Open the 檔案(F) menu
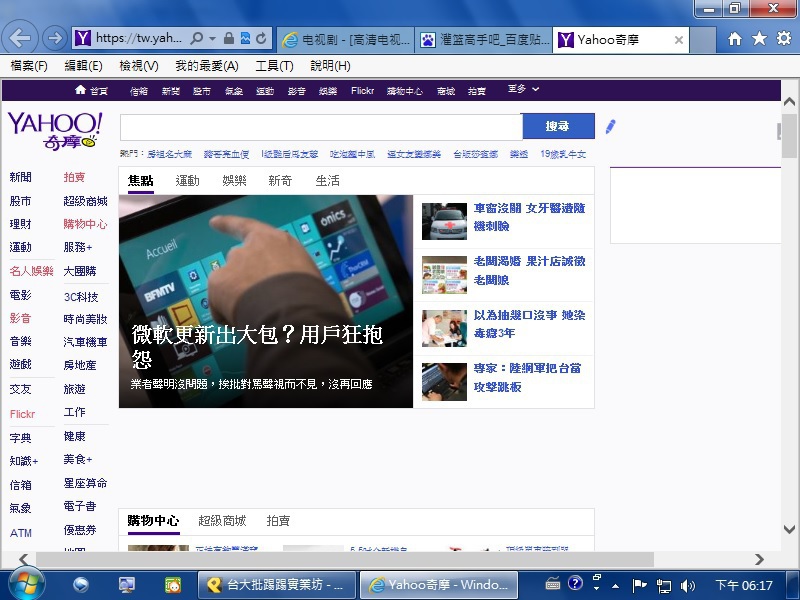 pos(29,66)
